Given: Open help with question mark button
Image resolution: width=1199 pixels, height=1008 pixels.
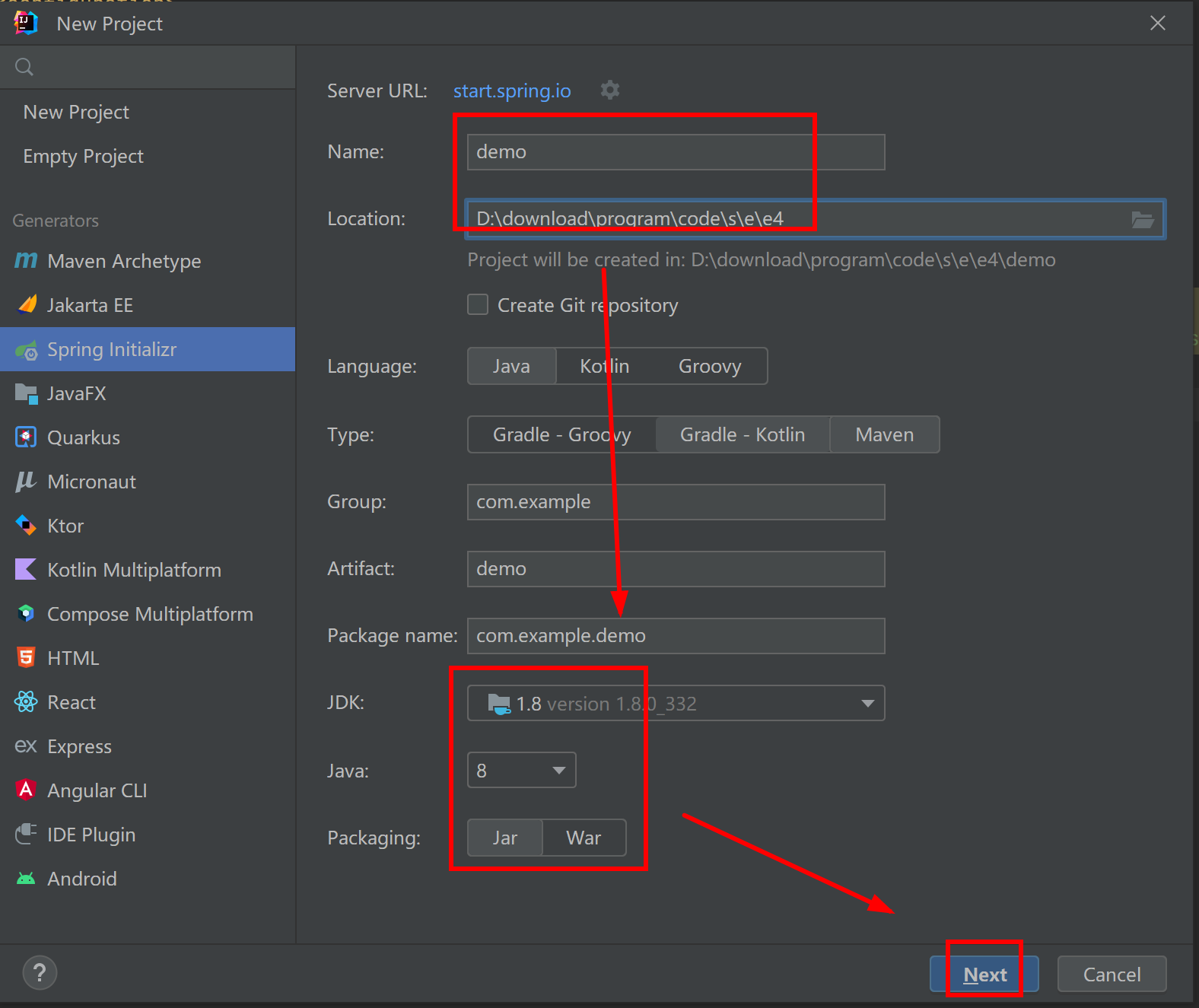Looking at the screenshot, I should [x=40, y=973].
